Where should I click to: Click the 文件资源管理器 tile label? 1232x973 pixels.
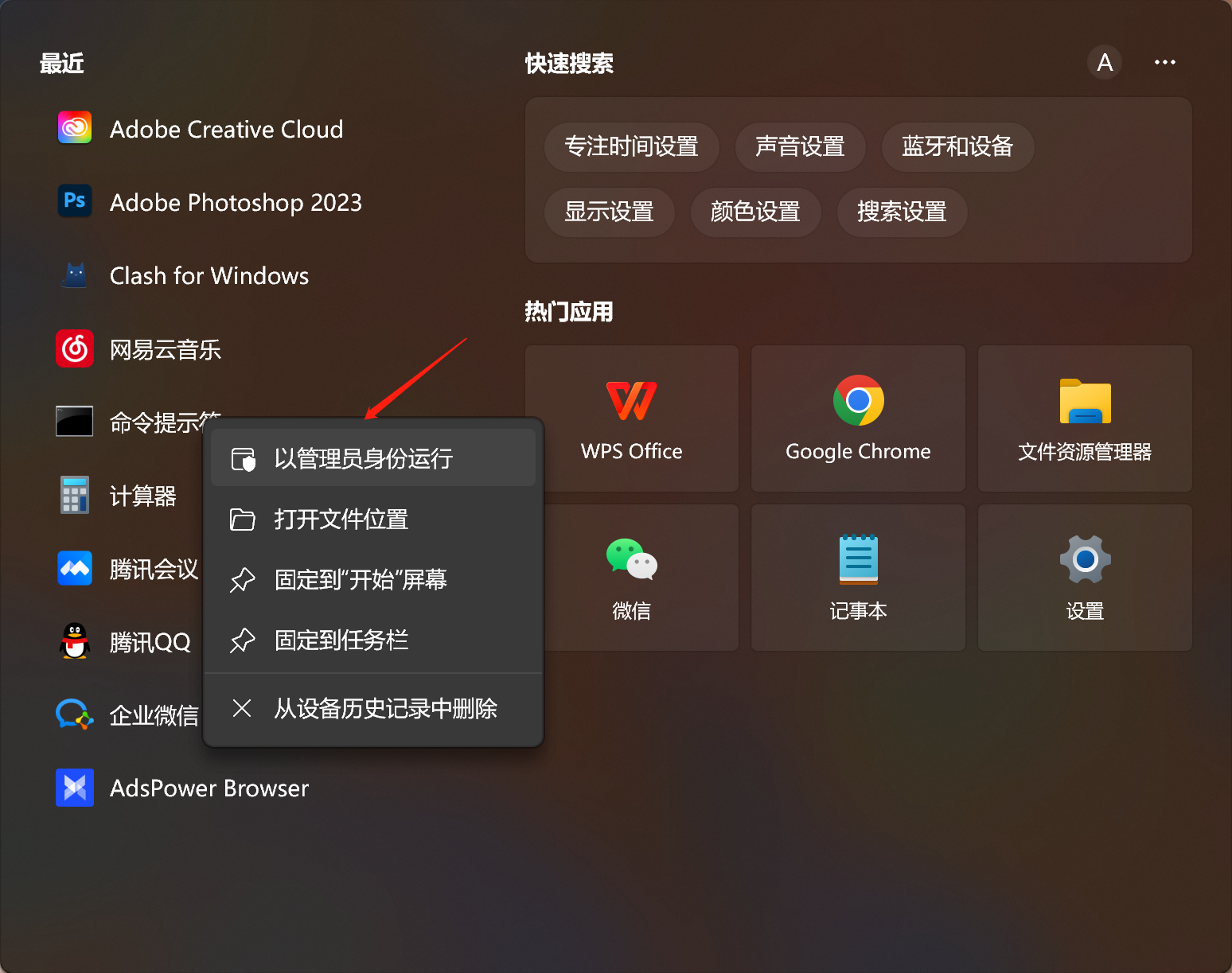(x=1085, y=451)
